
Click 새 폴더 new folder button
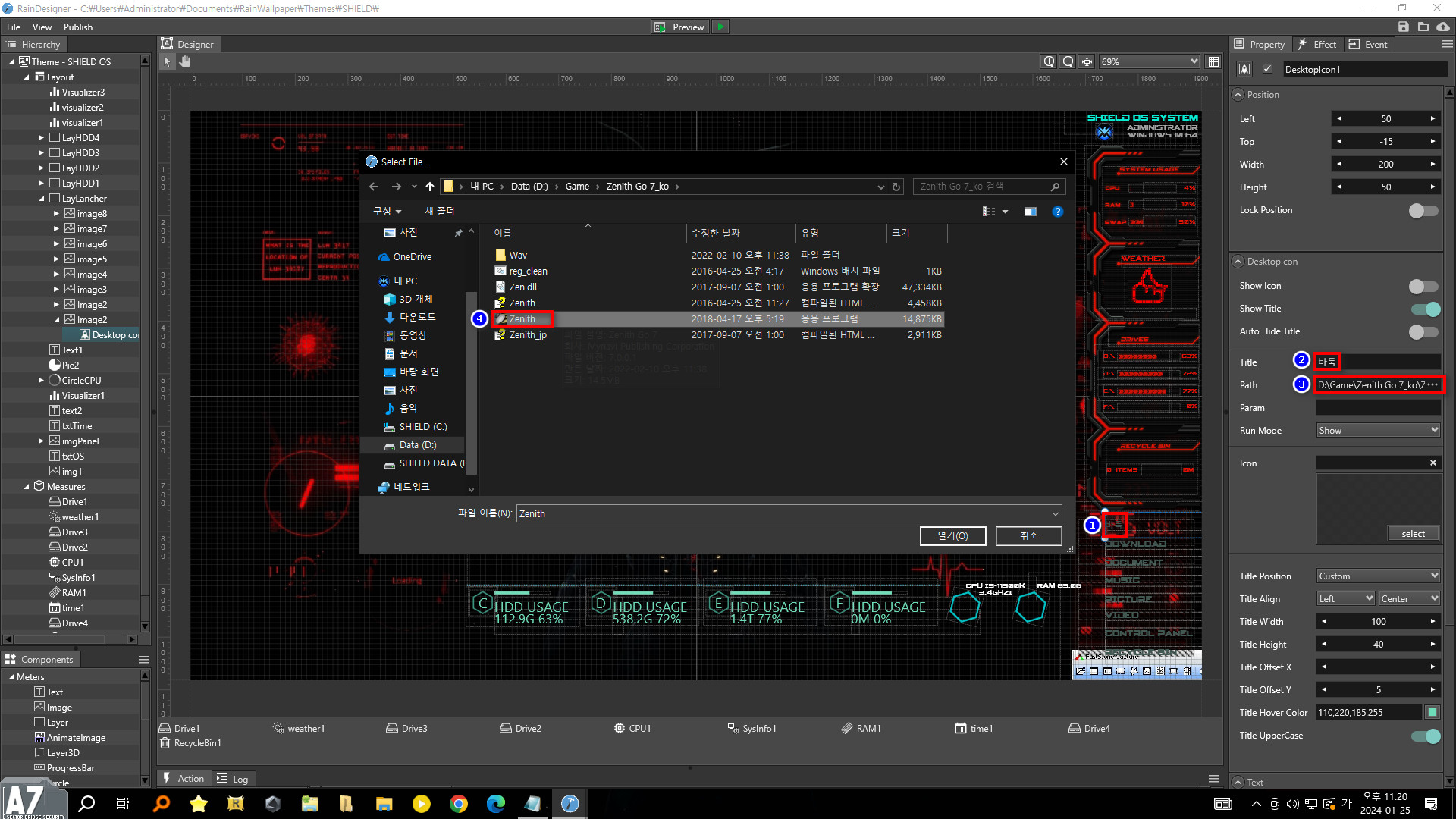click(x=440, y=212)
